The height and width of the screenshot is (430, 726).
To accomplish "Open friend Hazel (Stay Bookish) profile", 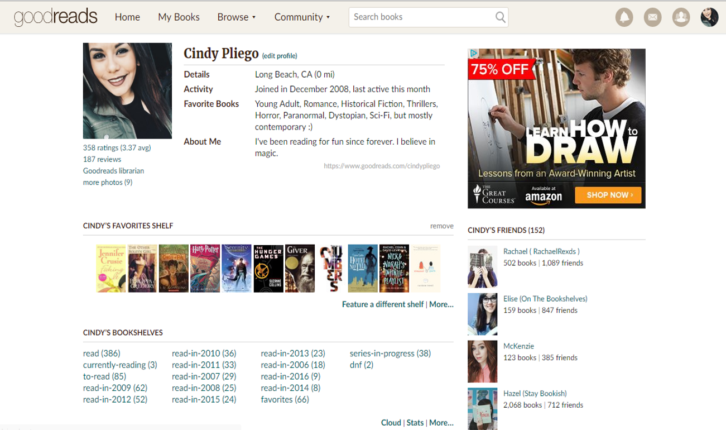I will tap(535, 393).
